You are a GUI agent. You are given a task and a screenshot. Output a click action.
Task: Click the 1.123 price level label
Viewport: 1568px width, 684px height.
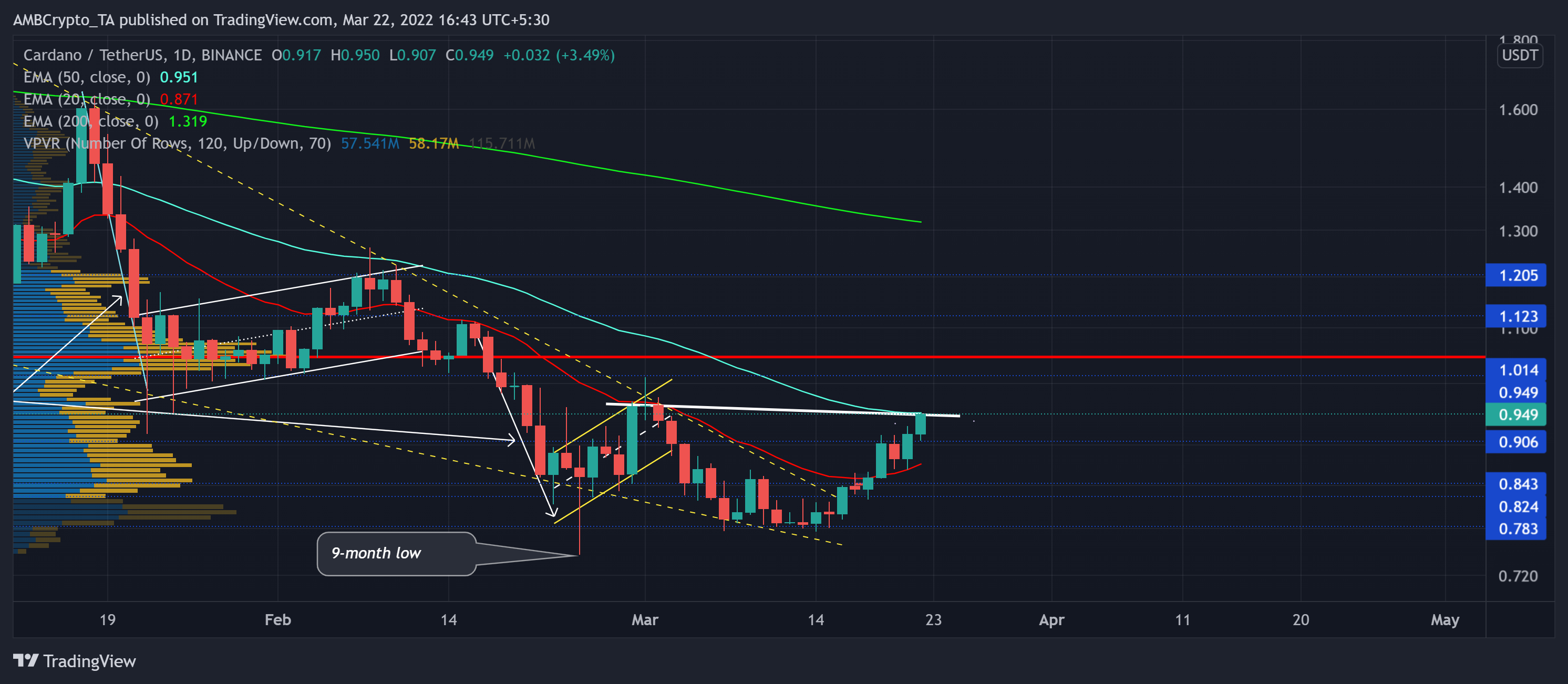[x=1515, y=316]
